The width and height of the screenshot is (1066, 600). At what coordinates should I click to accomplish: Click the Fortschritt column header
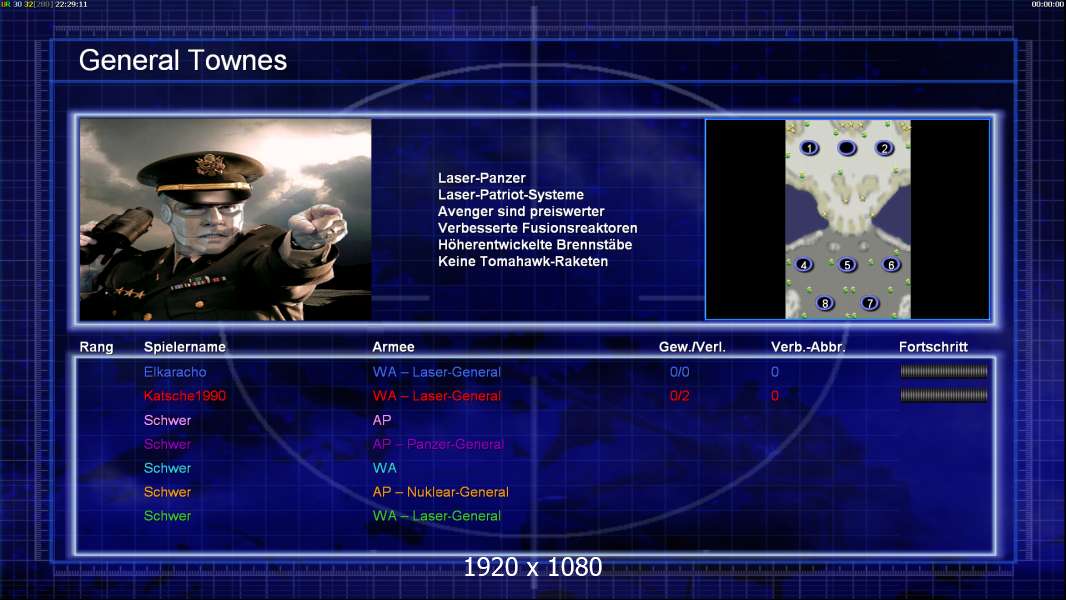[x=933, y=347]
